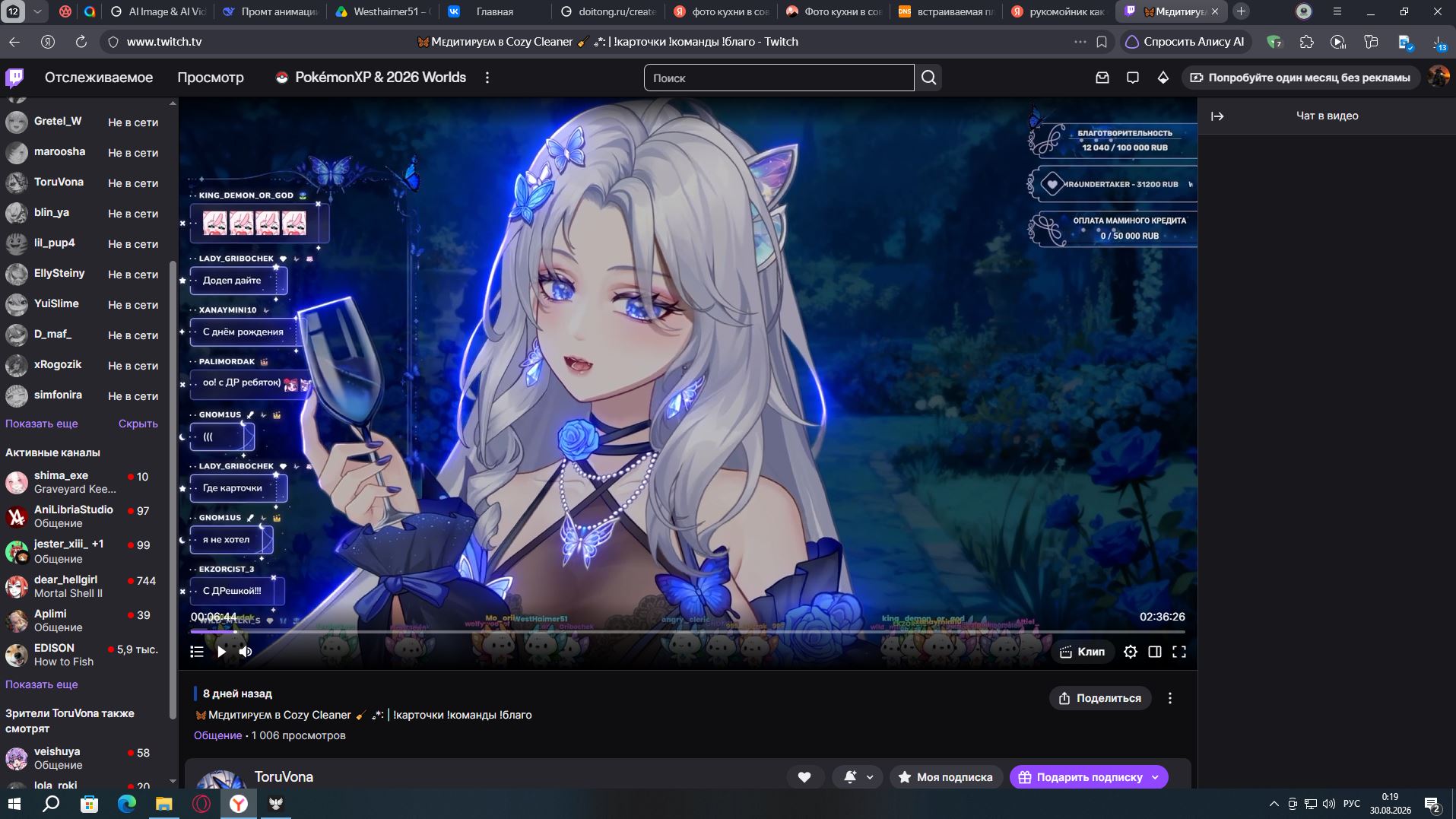Open Opera browser from taskbar
The width and height of the screenshot is (1456, 819).
[x=201, y=804]
